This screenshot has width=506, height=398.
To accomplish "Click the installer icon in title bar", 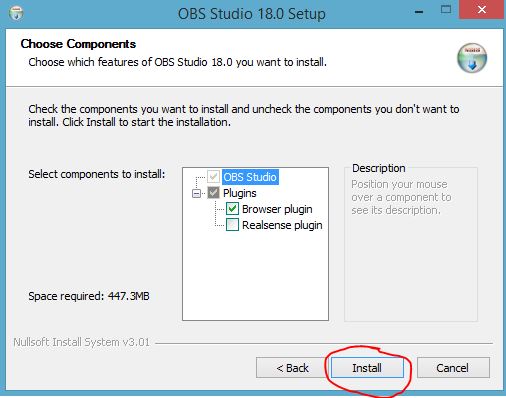I will coord(16,13).
